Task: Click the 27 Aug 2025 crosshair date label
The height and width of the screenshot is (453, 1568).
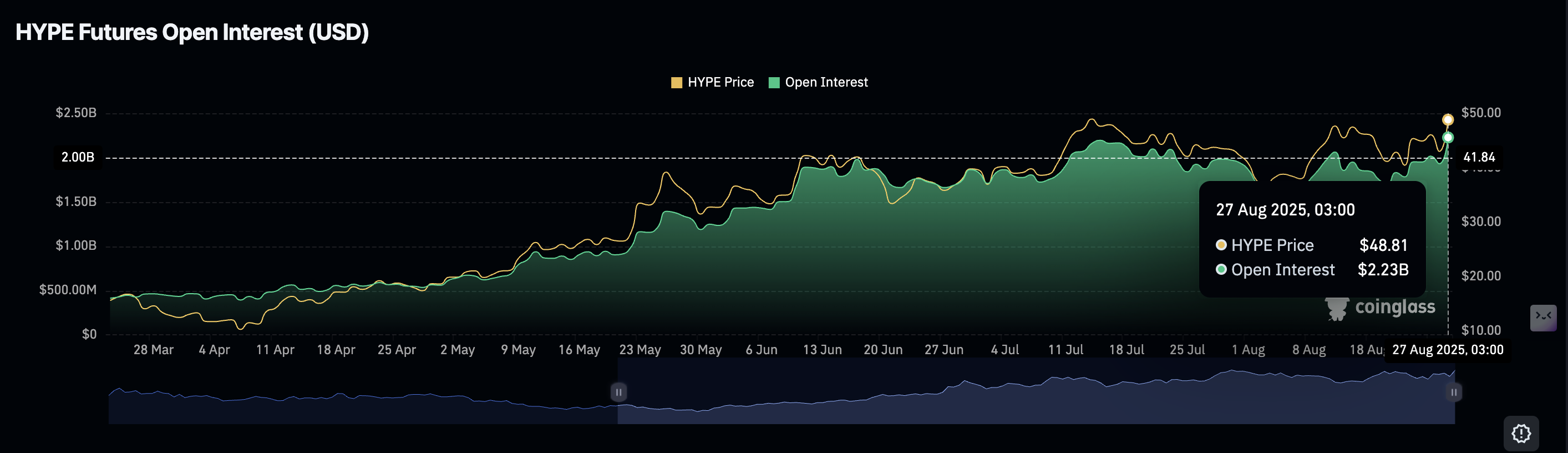Action: pos(1447,350)
